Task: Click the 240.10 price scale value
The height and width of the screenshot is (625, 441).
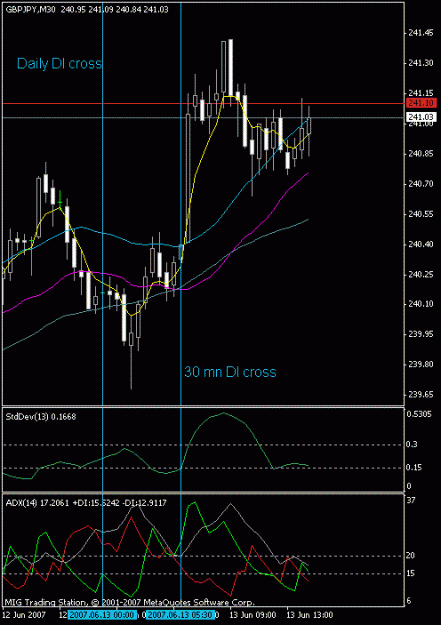Action: (x=421, y=304)
